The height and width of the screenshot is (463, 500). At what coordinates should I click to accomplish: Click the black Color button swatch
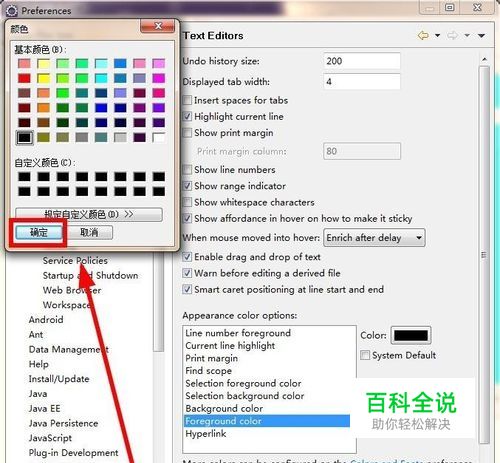[411, 335]
